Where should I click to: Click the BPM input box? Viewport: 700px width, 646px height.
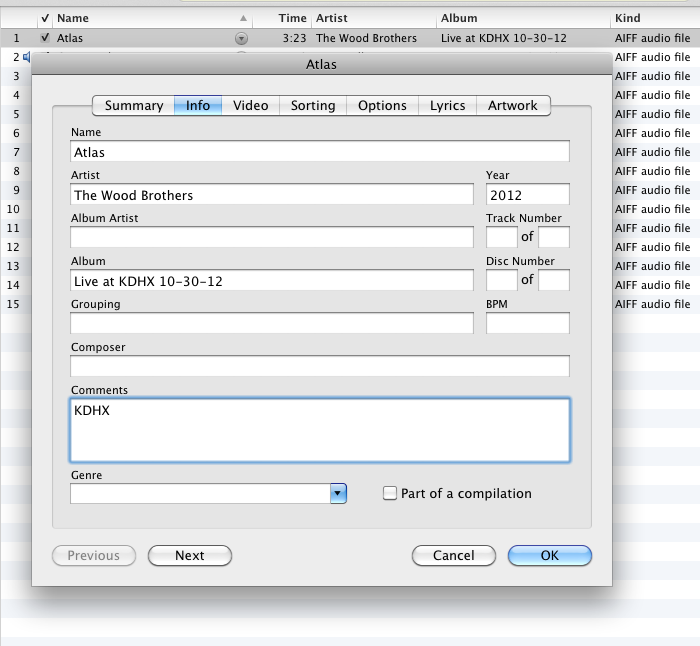click(x=527, y=323)
